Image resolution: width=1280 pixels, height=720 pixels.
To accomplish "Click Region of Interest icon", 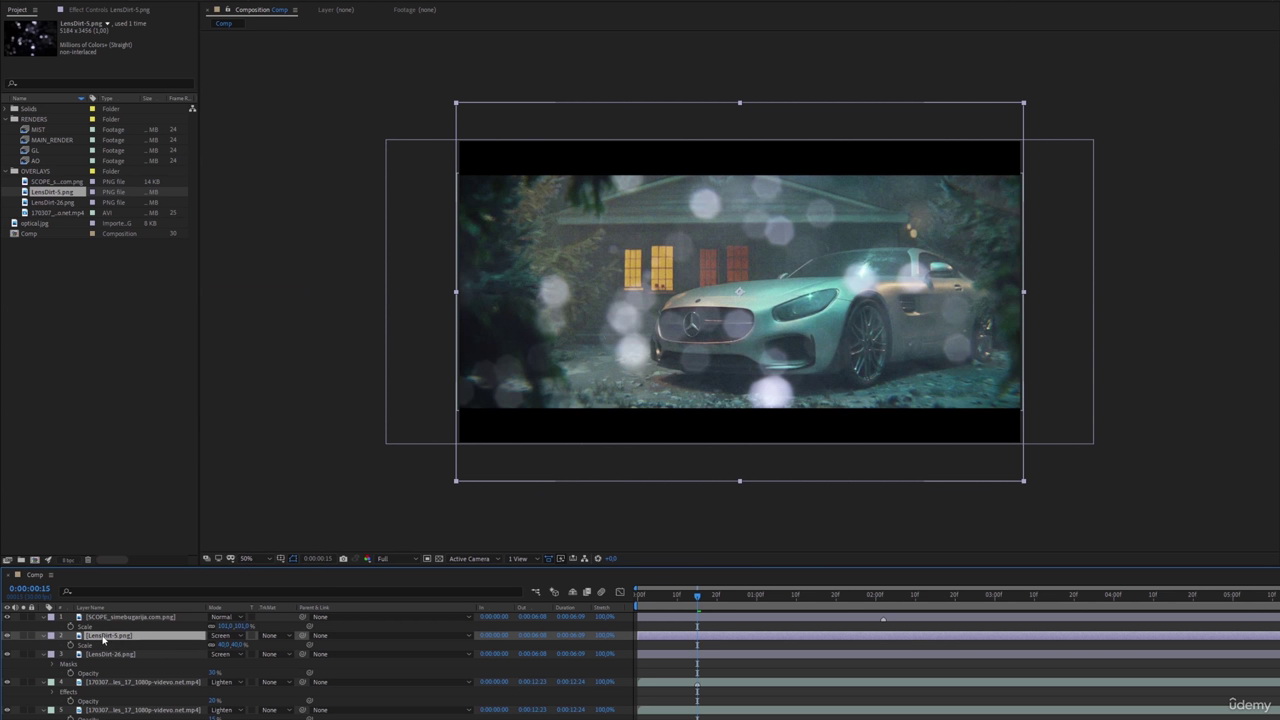I will click(x=427, y=559).
